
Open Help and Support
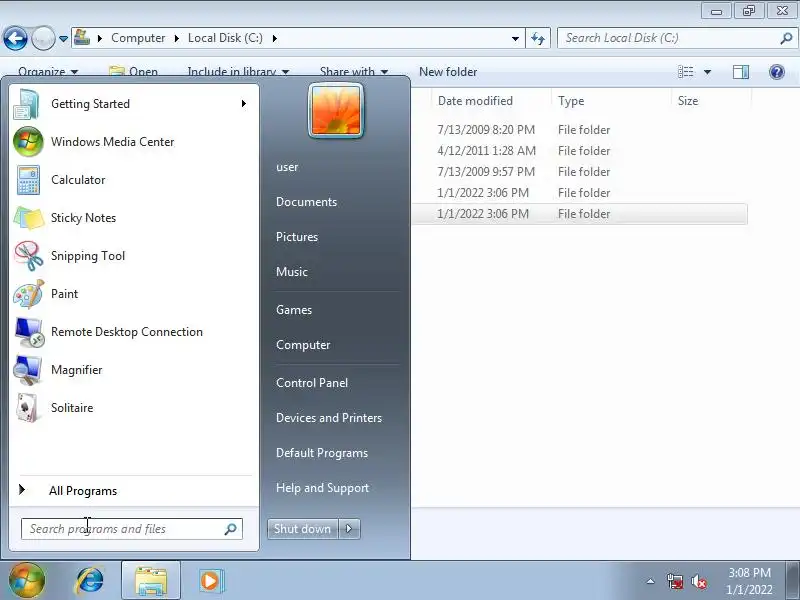[322, 488]
